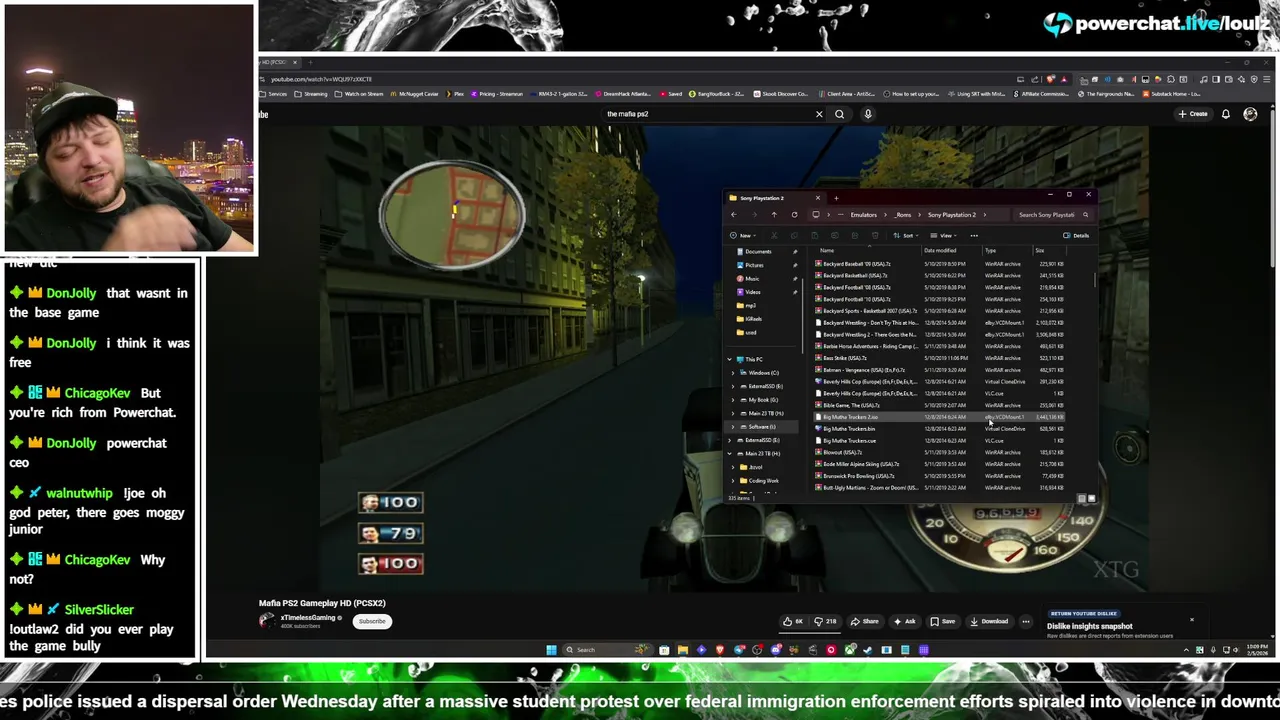The width and height of the screenshot is (1280, 720).
Task: Open Pictures in Explorer quick access
Action: click(753, 265)
